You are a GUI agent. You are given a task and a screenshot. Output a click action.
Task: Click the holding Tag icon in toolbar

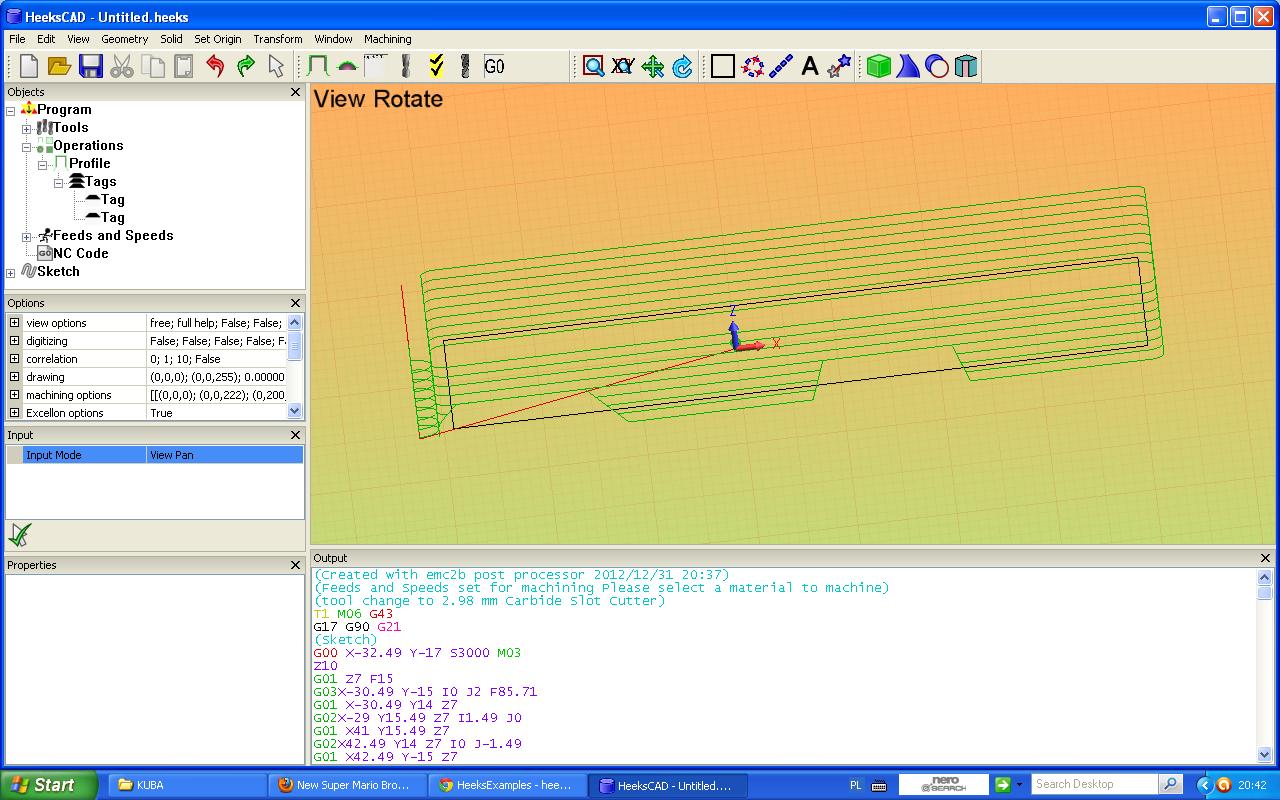tap(347, 66)
